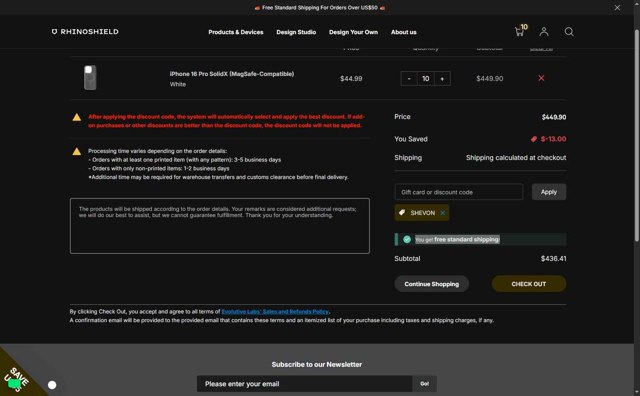The image size is (640, 396).
Task: Click the processing time warning triangle
Action: pyautogui.click(x=77, y=151)
